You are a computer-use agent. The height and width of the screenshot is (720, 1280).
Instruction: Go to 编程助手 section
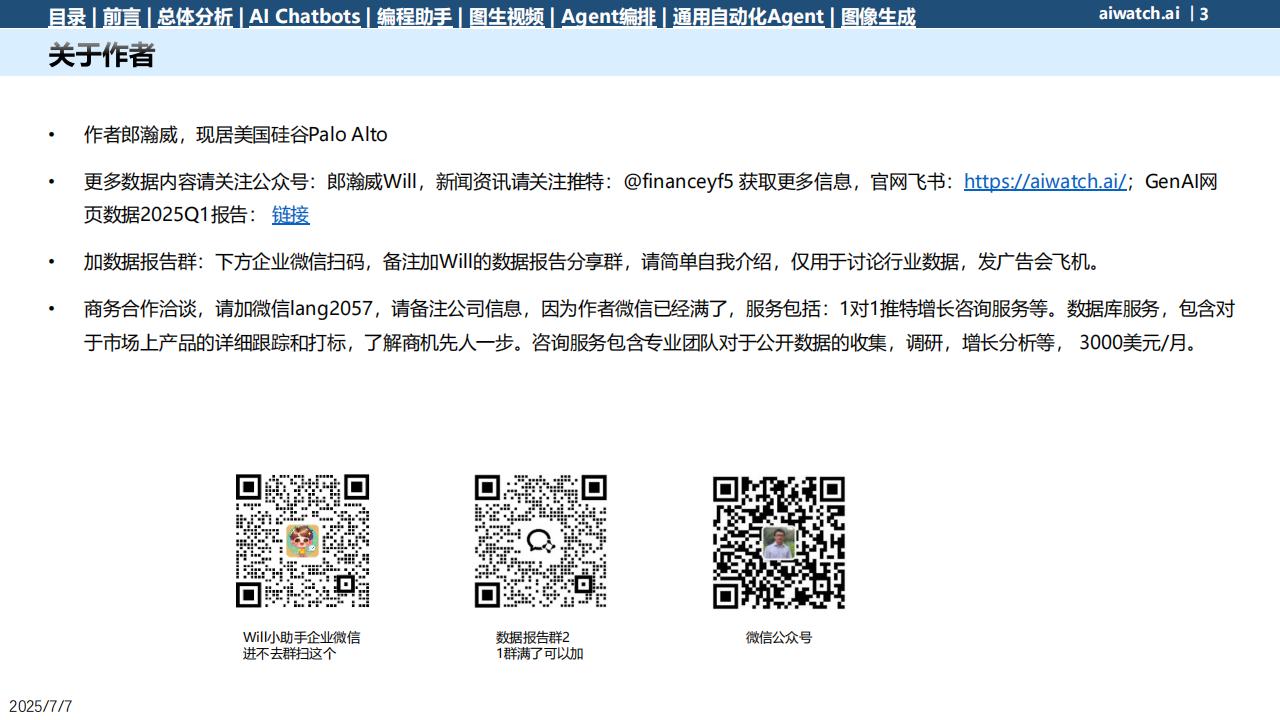pos(414,16)
